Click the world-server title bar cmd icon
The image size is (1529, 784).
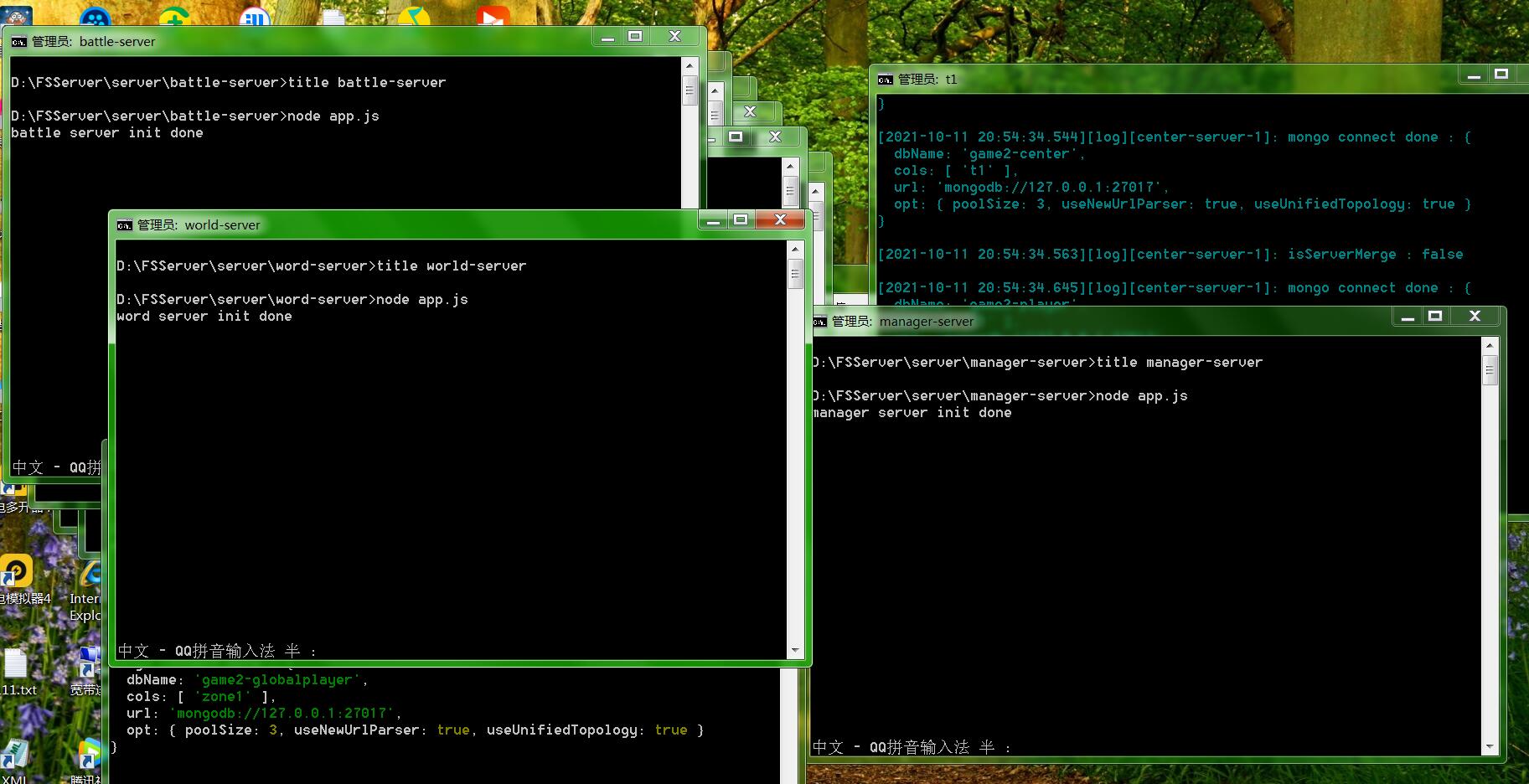pos(125,225)
